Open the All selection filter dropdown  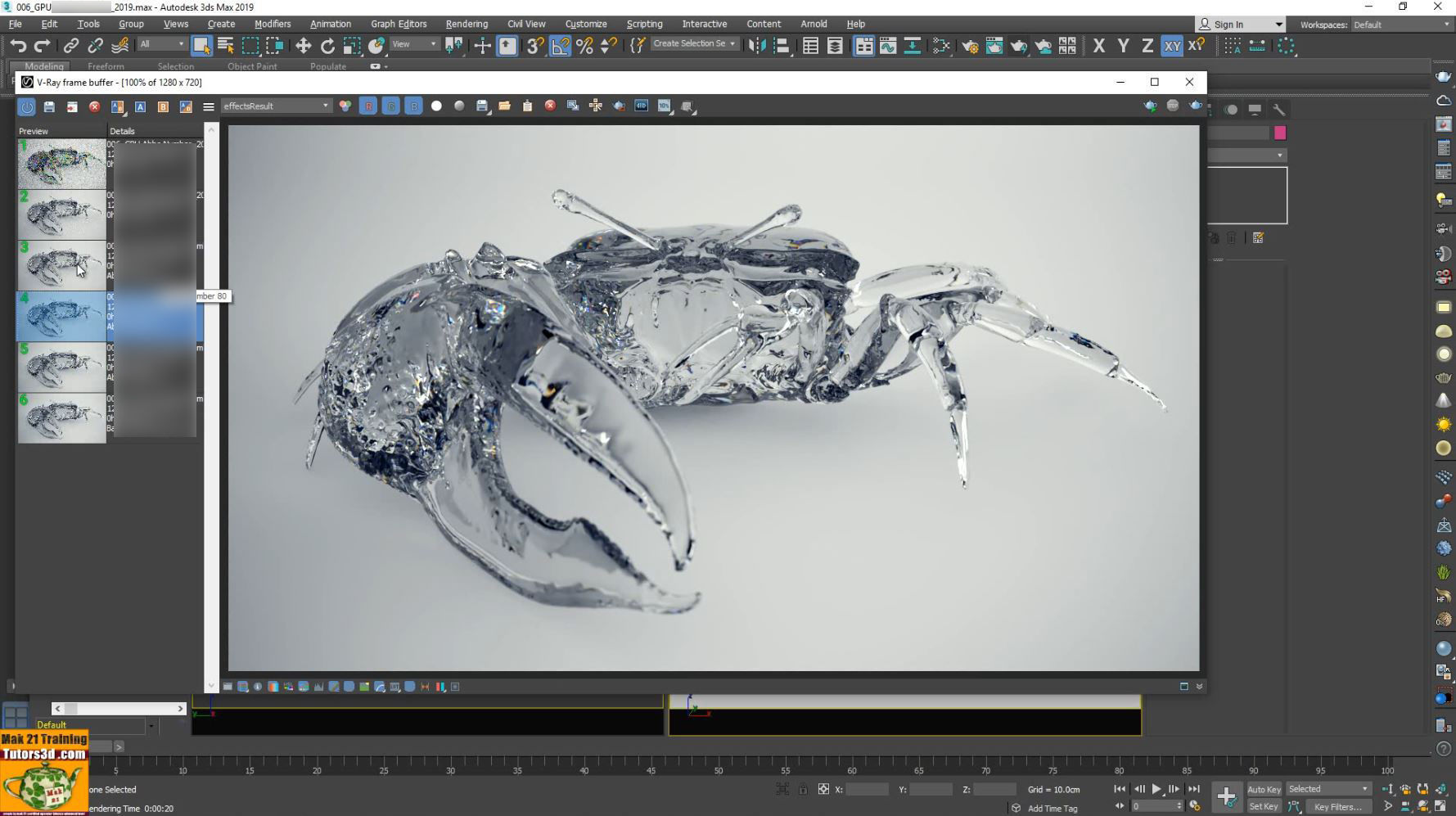coord(162,44)
